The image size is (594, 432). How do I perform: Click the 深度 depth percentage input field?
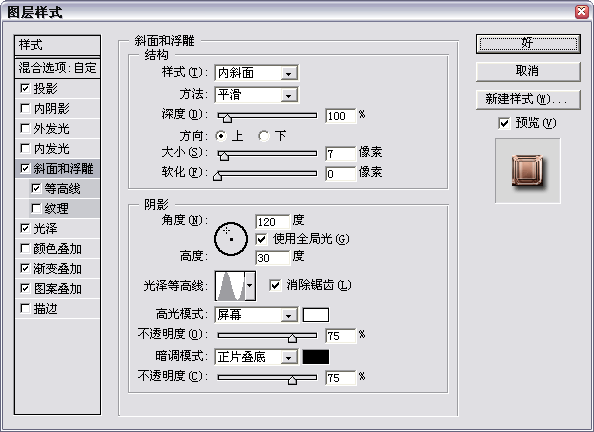coord(341,116)
